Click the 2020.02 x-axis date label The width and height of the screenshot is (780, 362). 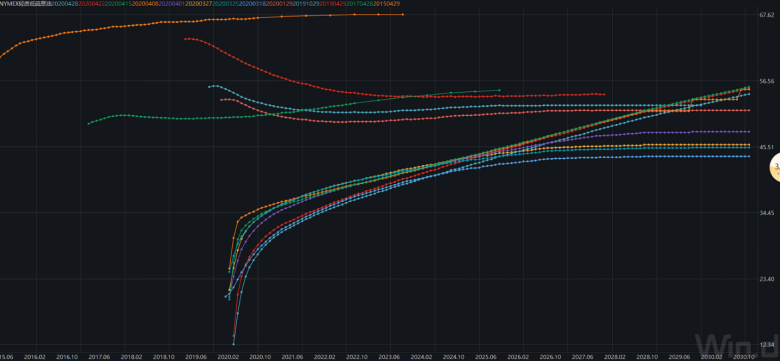point(229,356)
